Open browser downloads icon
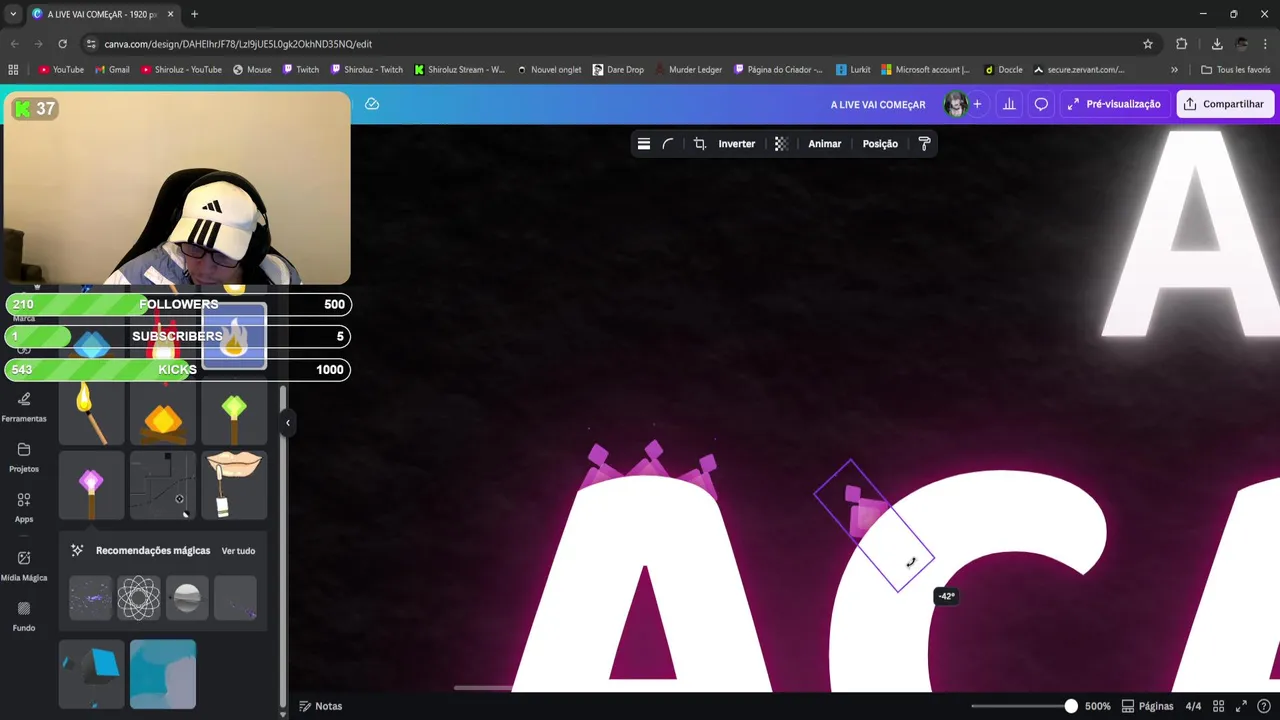 pos(1217,44)
